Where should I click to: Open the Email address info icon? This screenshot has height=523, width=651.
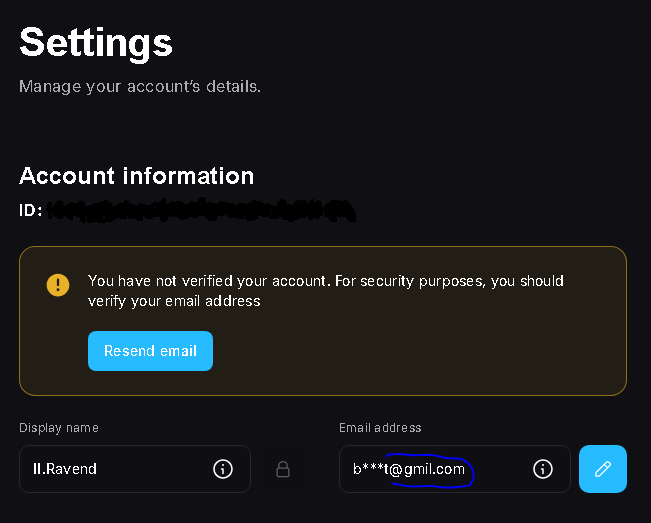(x=543, y=469)
